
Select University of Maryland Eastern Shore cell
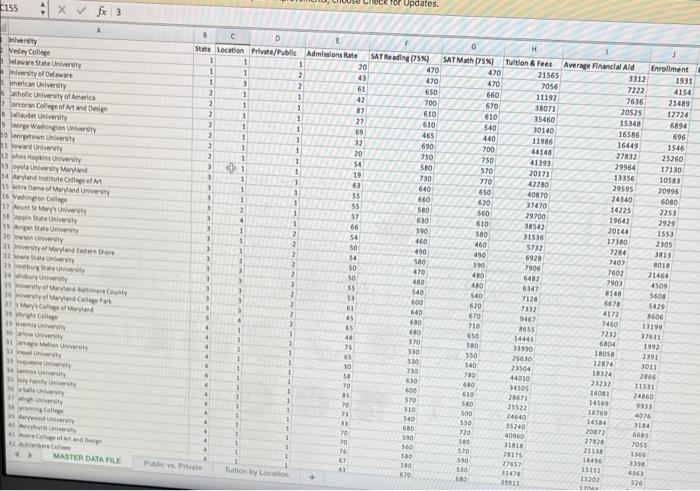[x=63, y=250]
